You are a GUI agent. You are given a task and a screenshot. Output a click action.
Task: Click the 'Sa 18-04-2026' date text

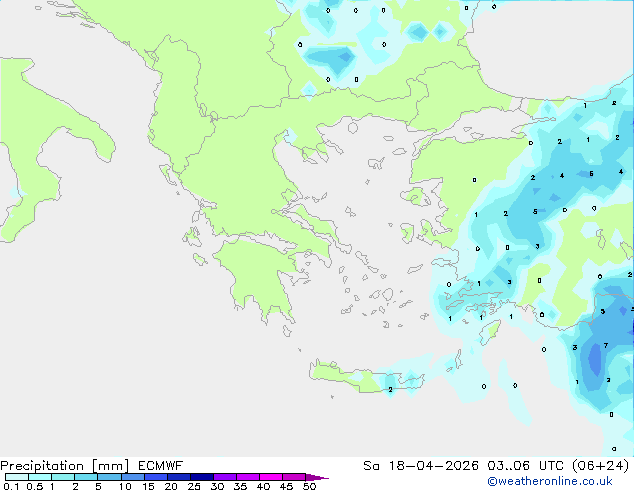click(x=421, y=466)
